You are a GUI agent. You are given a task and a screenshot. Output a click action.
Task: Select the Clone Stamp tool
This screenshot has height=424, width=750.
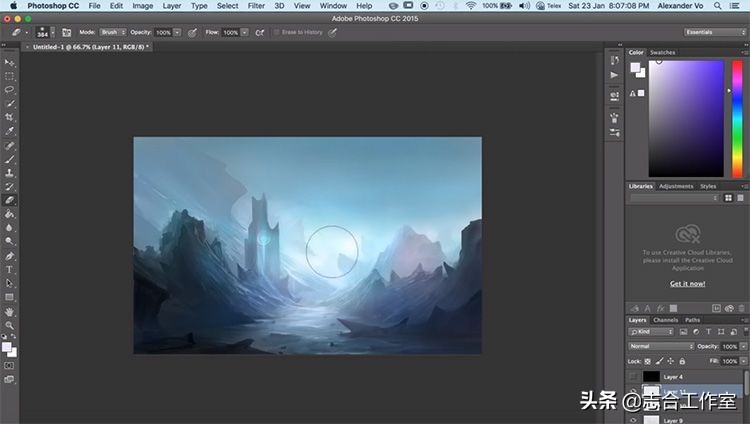point(10,173)
